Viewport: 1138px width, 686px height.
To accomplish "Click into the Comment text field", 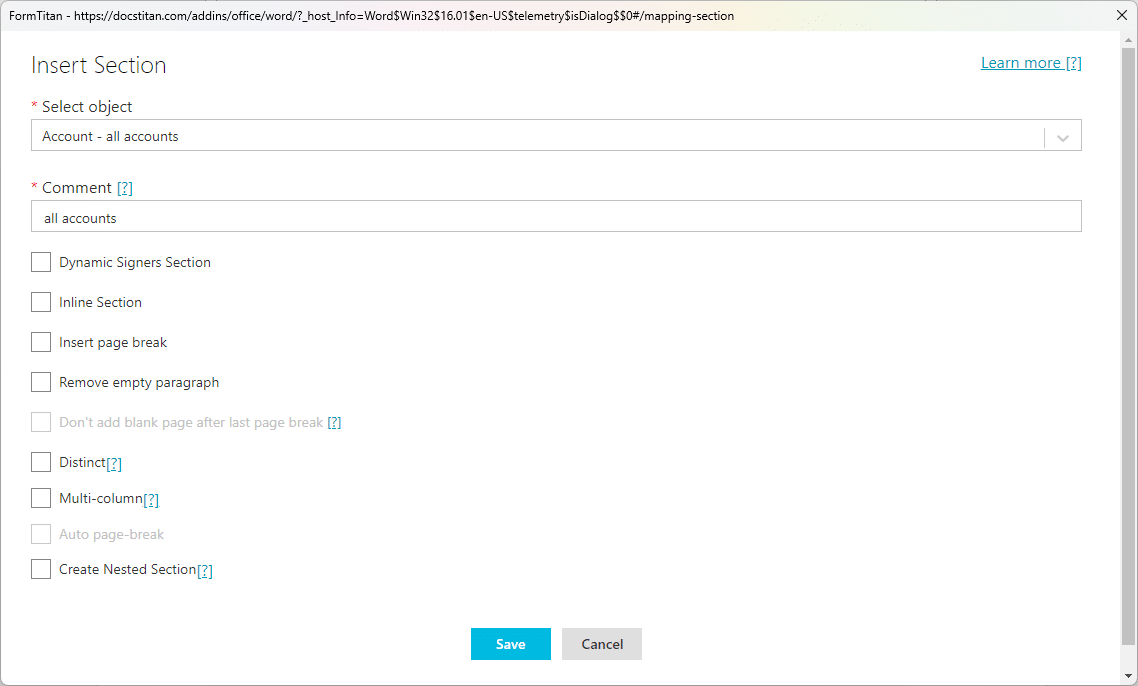I will pyautogui.click(x=556, y=217).
